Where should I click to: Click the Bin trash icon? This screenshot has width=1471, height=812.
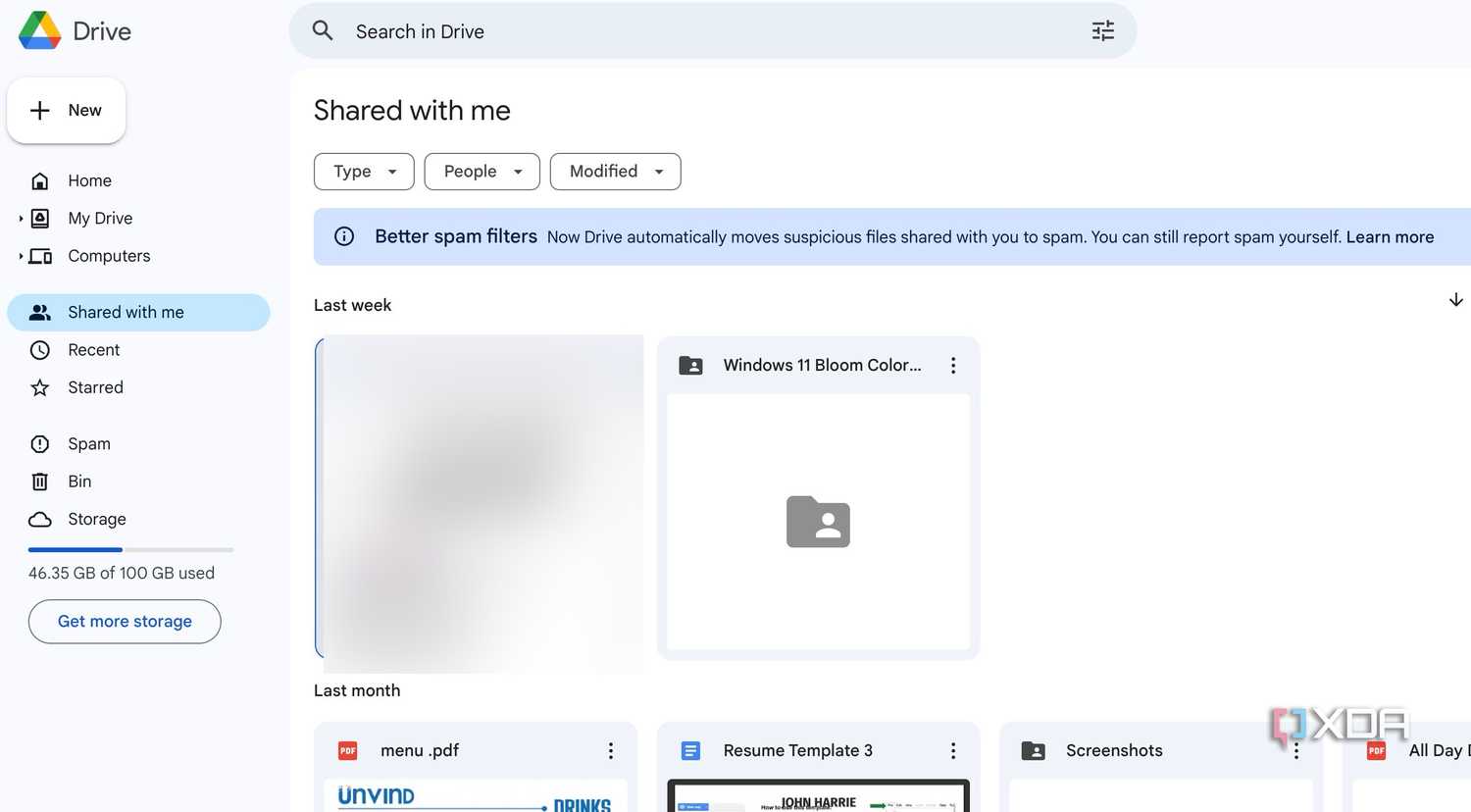tap(40, 482)
